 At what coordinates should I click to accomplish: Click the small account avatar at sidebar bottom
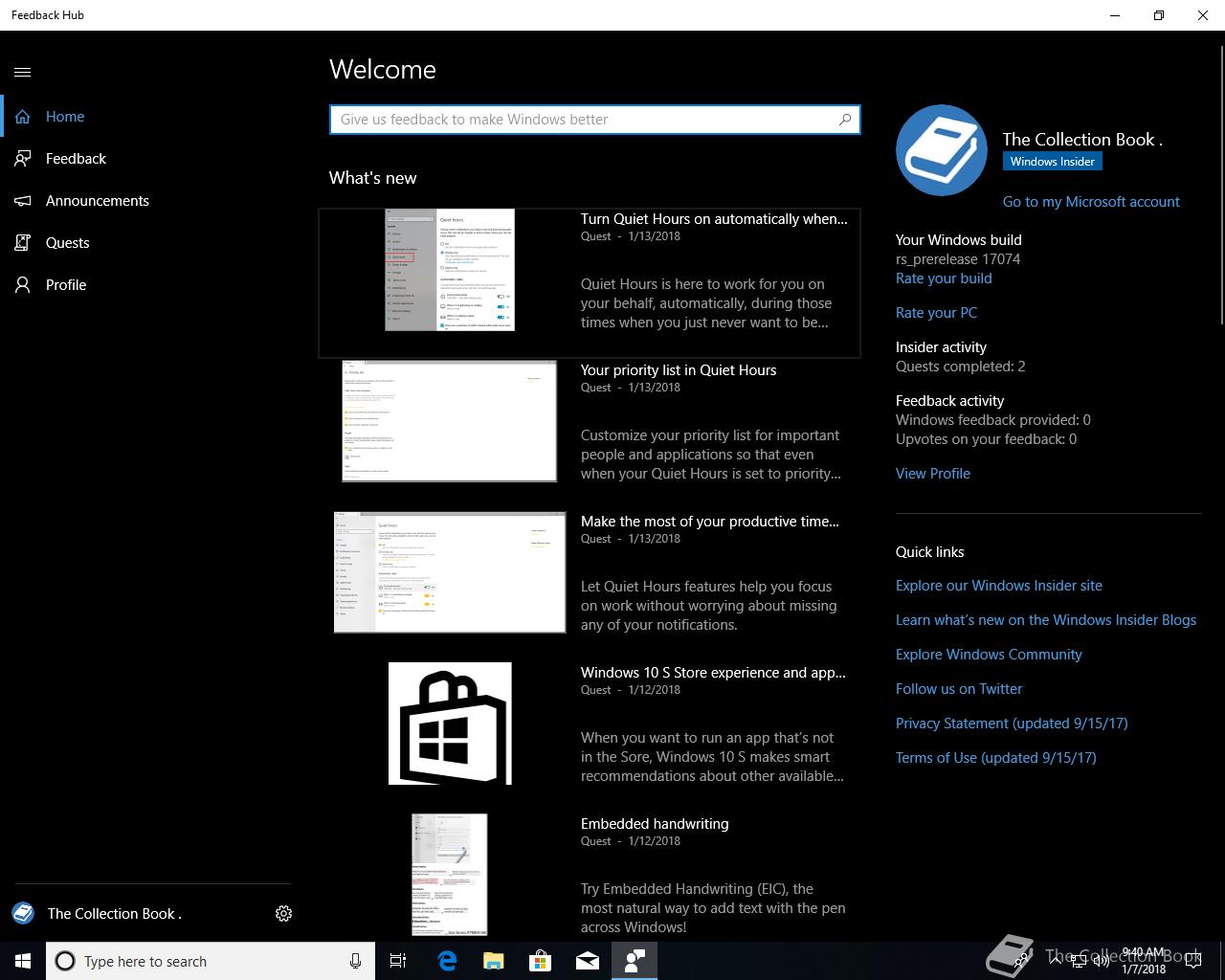pyautogui.click(x=23, y=913)
